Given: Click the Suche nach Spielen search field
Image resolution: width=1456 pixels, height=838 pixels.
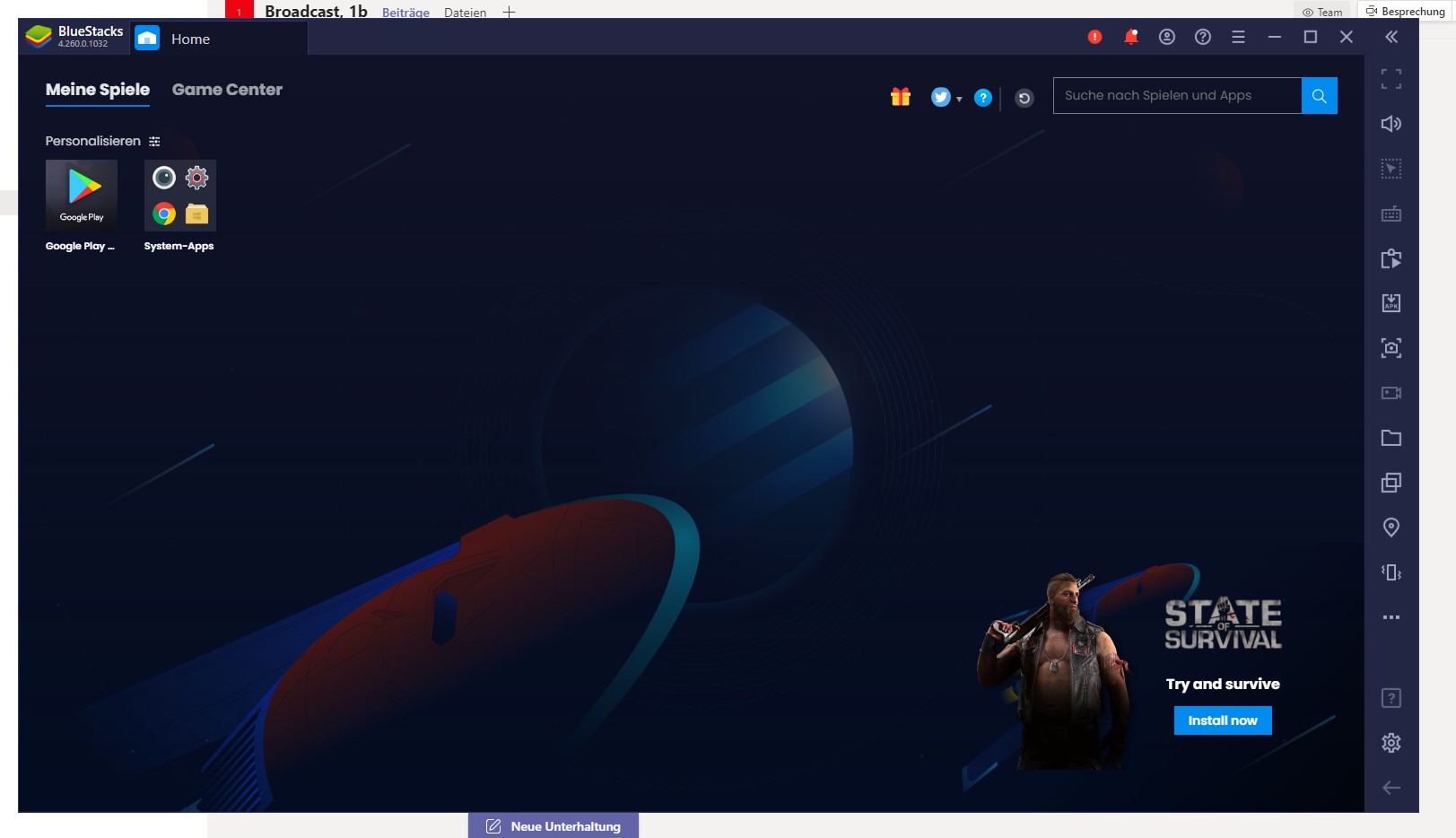Looking at the screenshot, I should (1176, 96).
